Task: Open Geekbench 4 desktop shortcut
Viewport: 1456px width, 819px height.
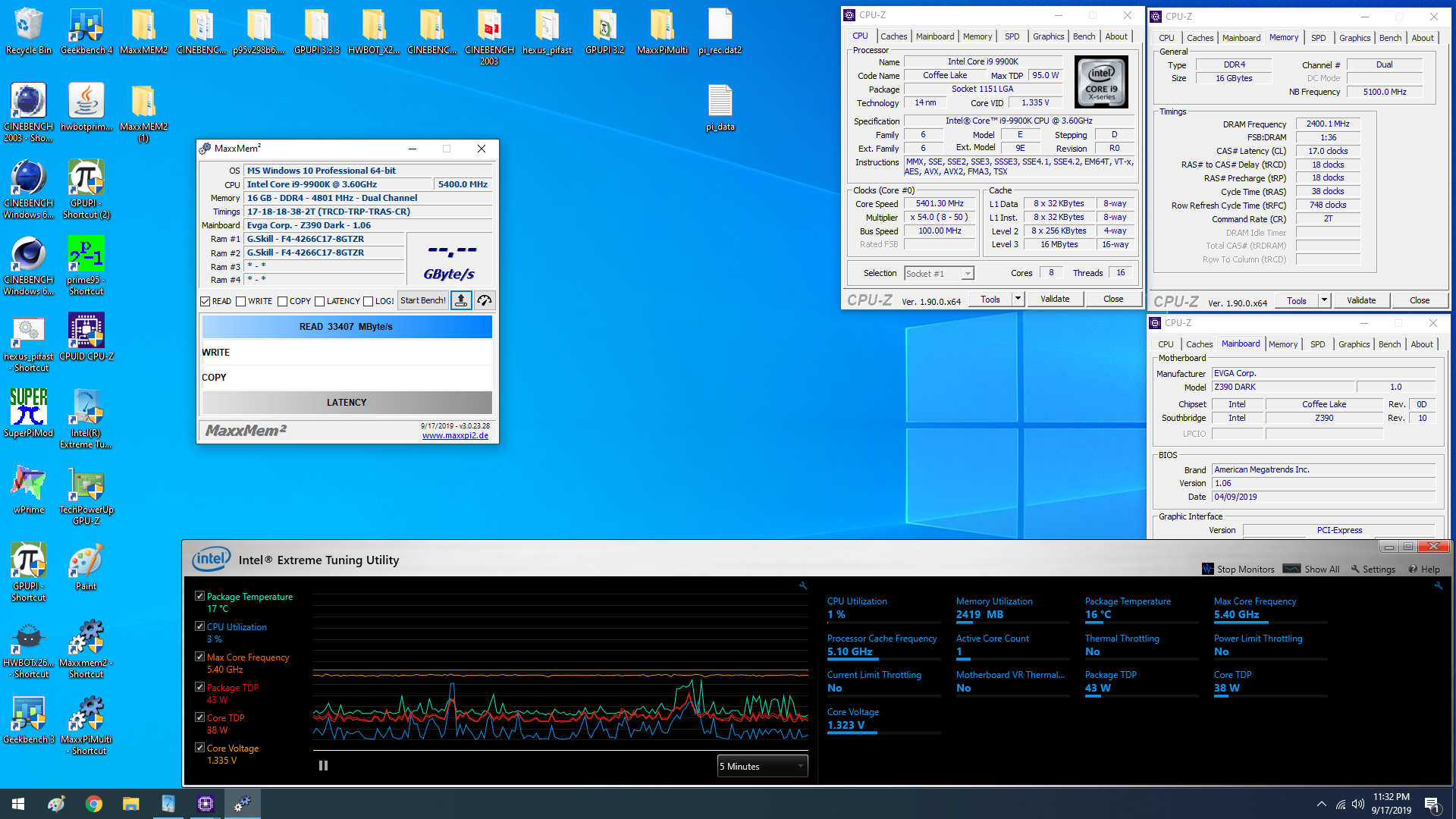Action: tap(86, 31)
